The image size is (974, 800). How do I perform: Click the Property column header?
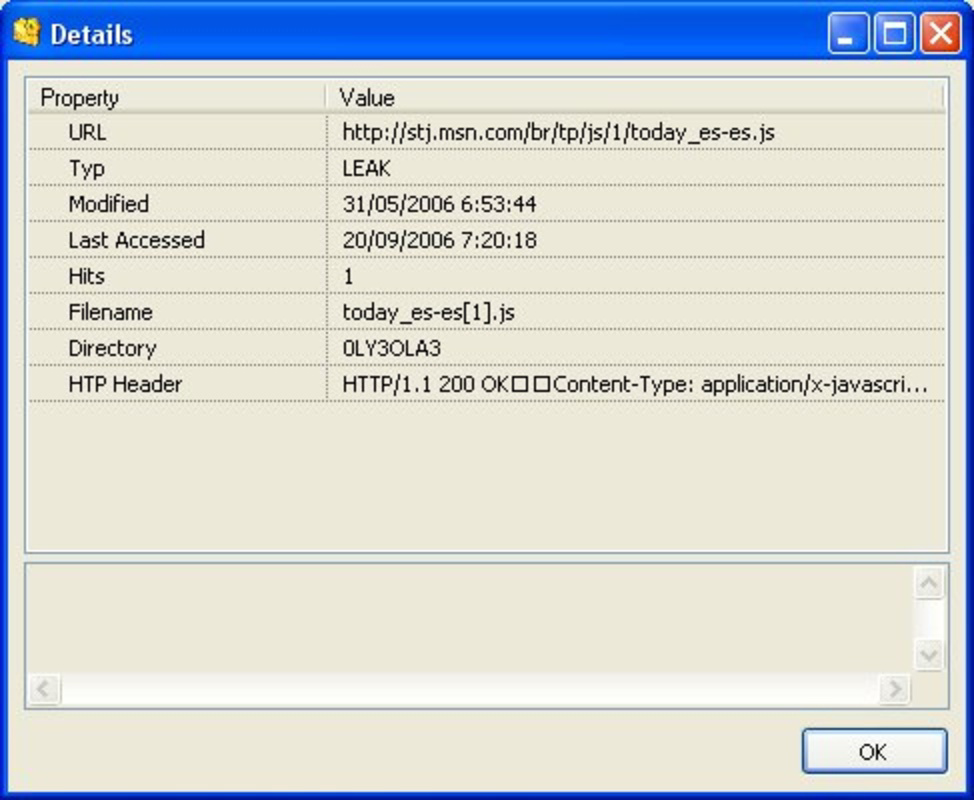[x=83, y=98]
